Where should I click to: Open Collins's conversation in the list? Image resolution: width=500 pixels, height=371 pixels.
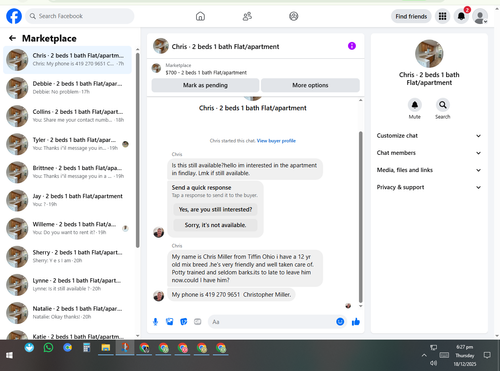point(68,116)
